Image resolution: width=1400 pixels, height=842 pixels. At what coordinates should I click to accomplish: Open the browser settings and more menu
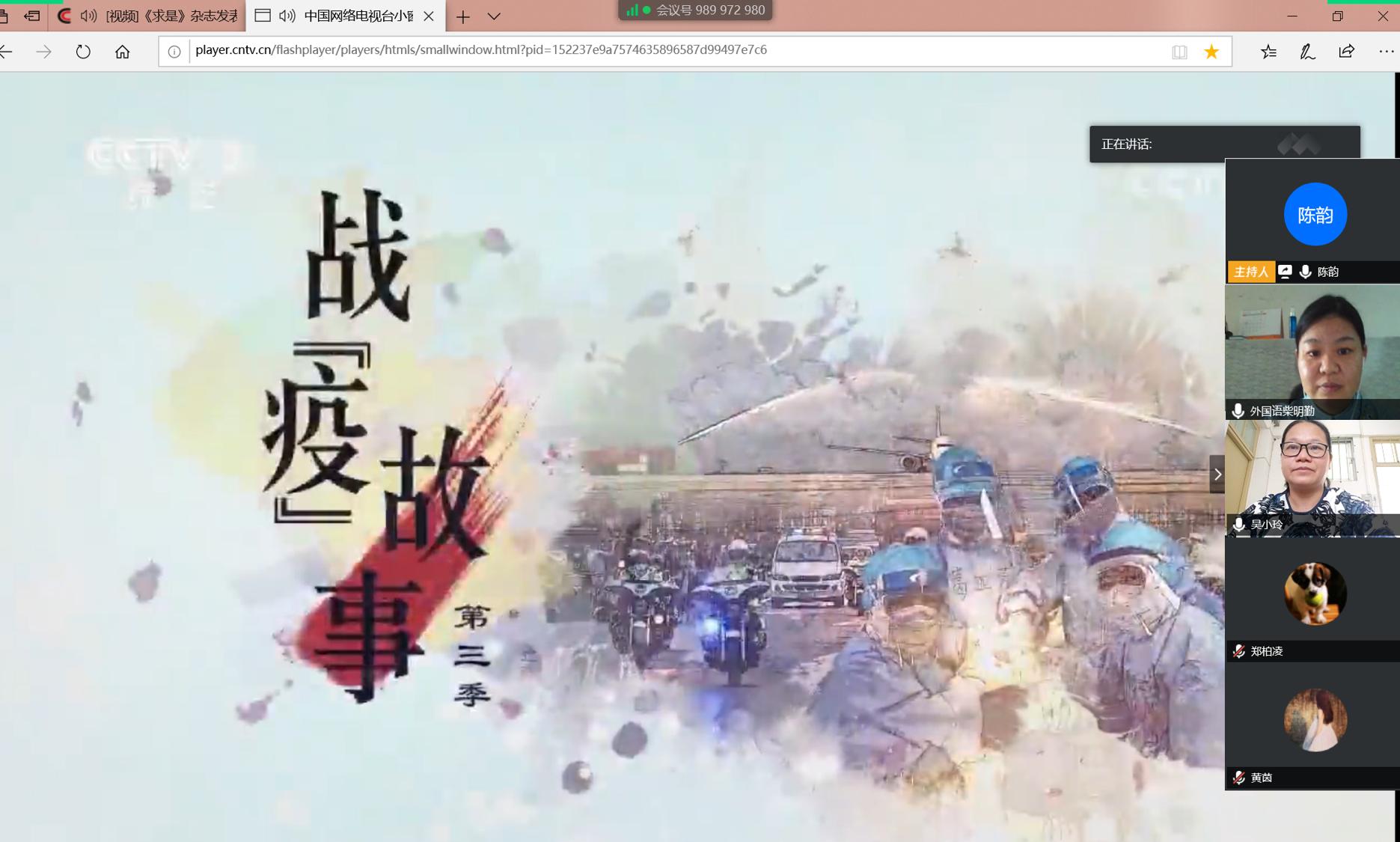(1386, 51)
